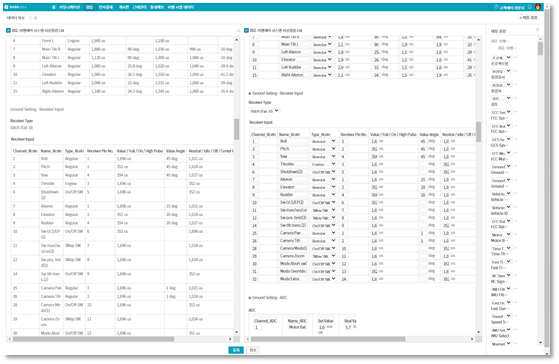Click the ellipsis icon beside GCS Sys dropdown

tap(516, 139)
